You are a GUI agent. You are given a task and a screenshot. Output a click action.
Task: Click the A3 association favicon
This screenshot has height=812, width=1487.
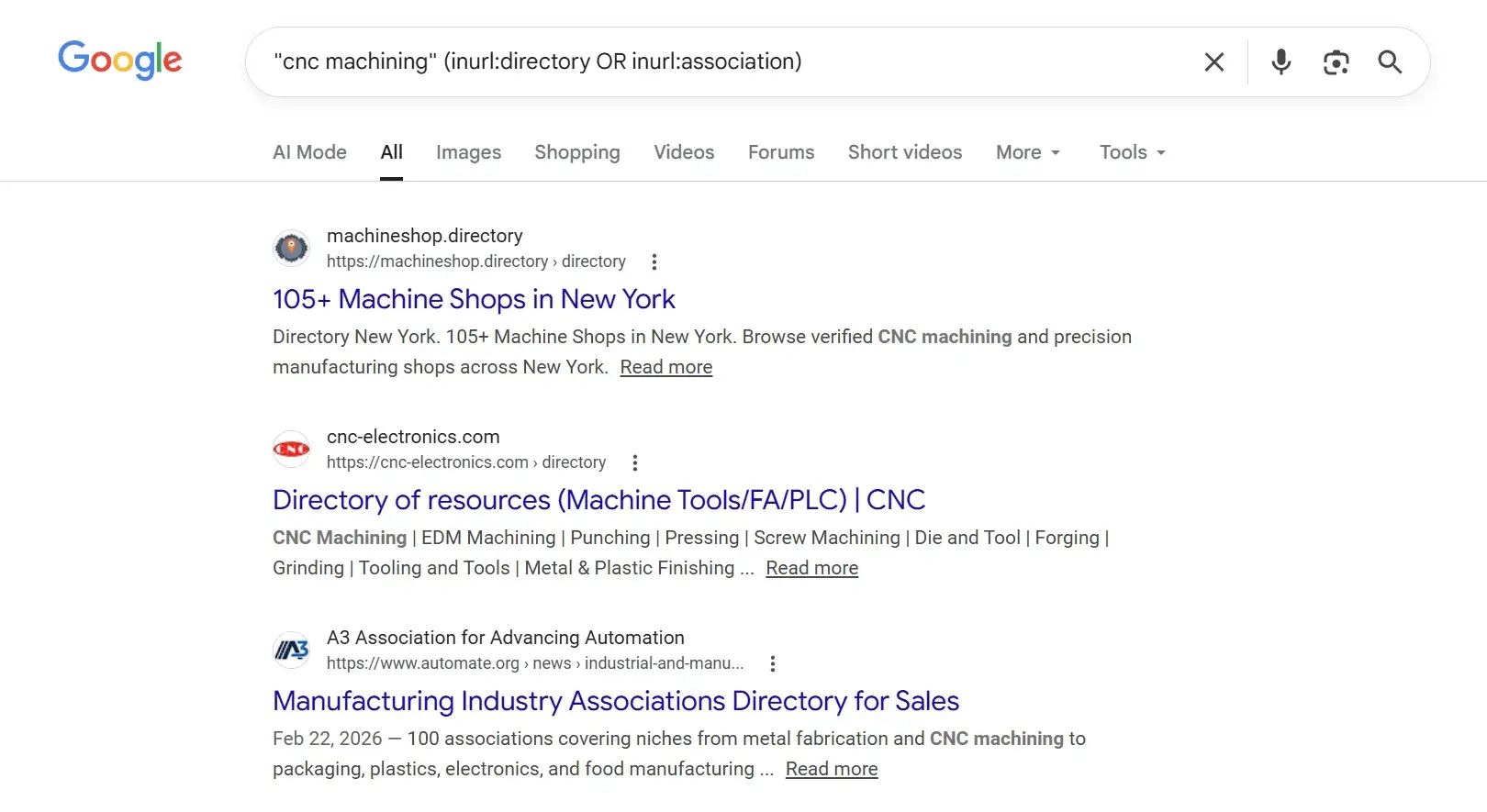(292, 650)
